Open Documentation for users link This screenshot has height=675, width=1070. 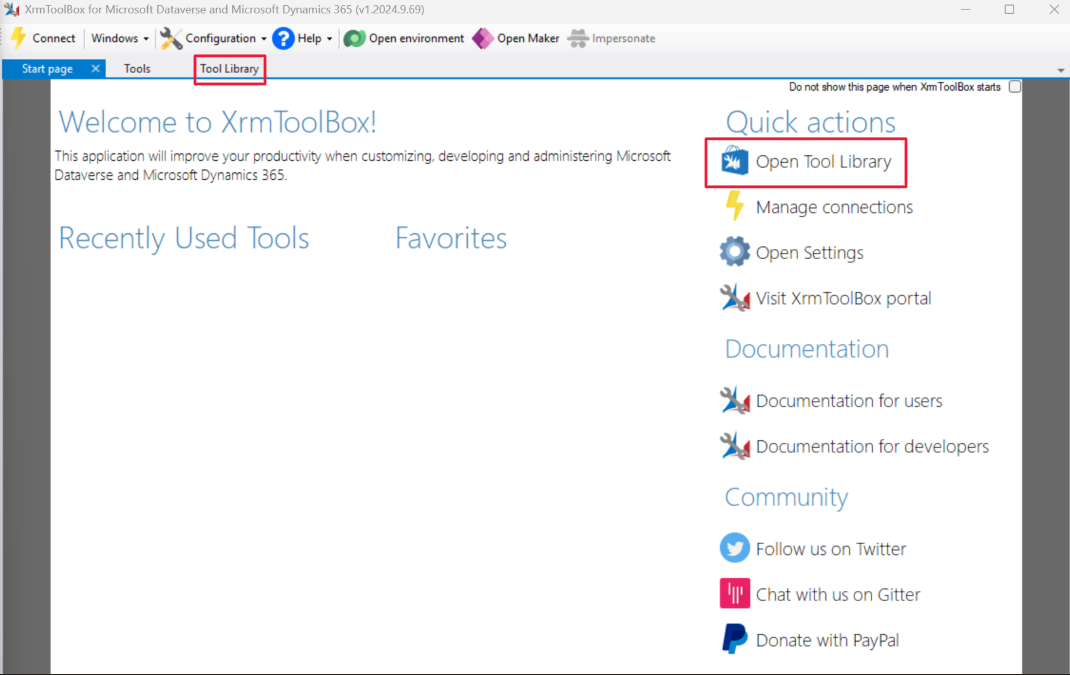[849, 401]
